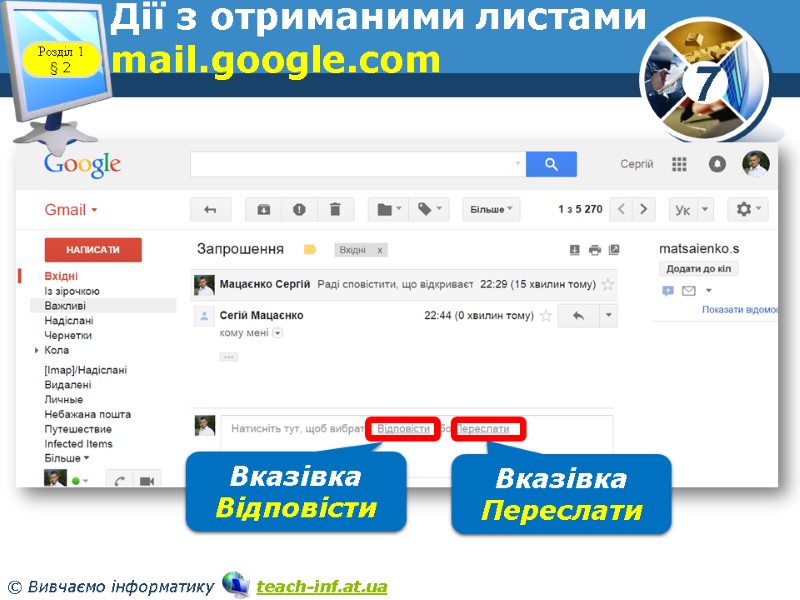Star the message from Мацаєнко Сергій

click(606, 284)
